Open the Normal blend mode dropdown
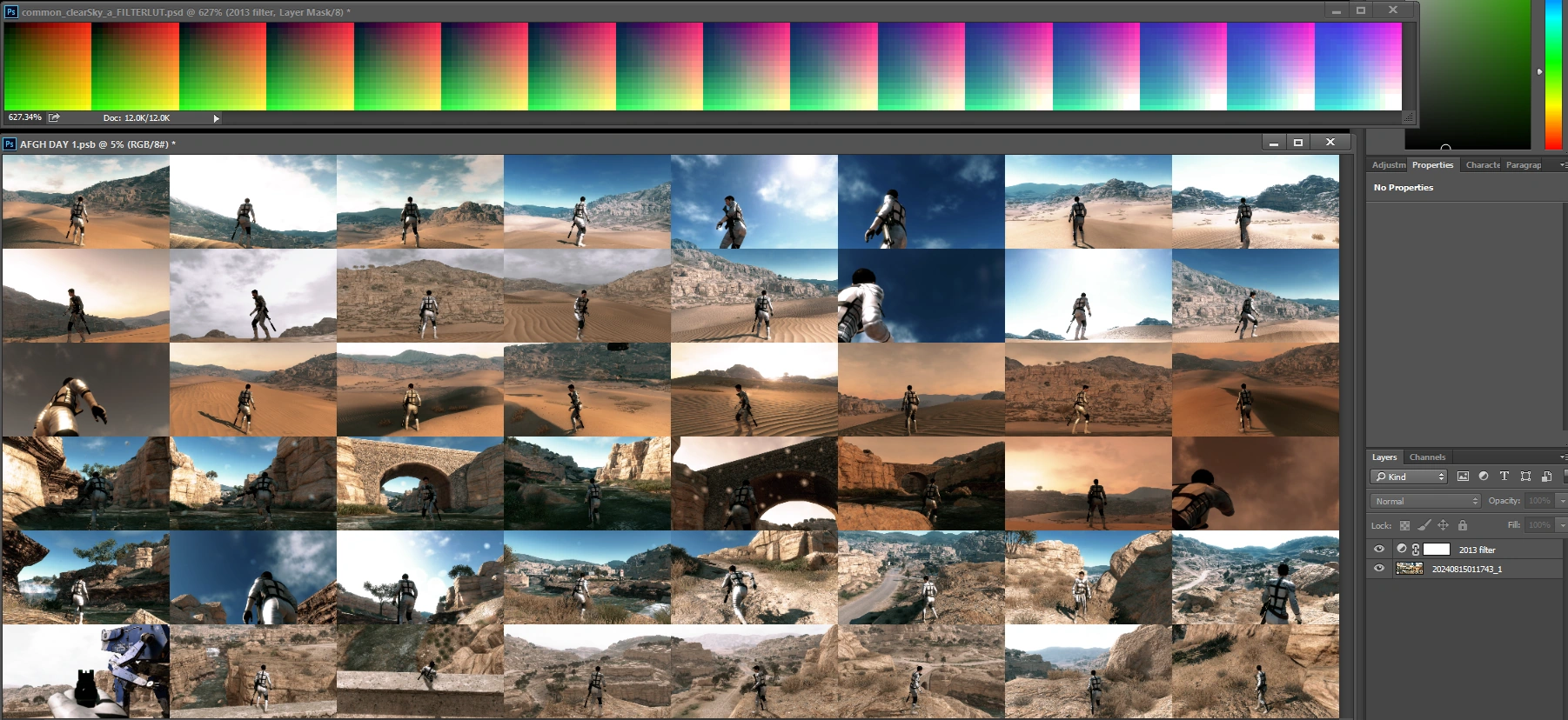Image resolution: width=1568 pixels, height=720 pixels. (x=1425, y=501)
